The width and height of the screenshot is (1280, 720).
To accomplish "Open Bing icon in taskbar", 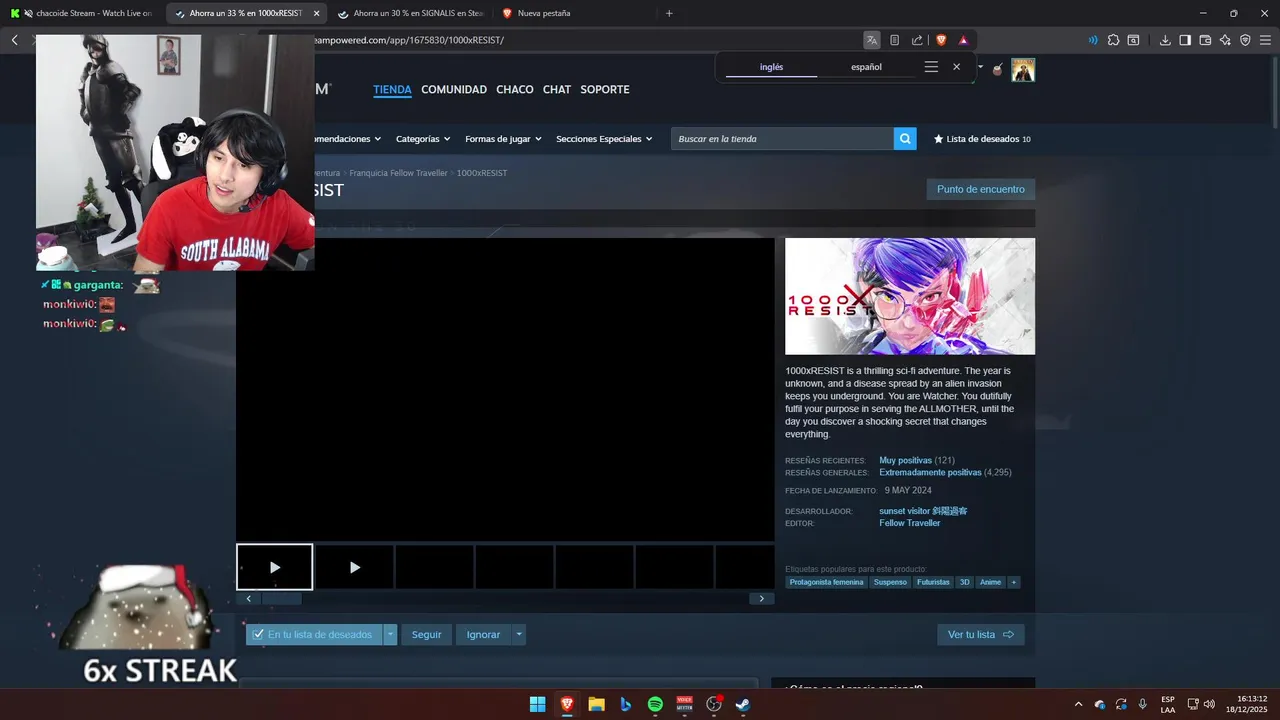I will coord(626,704).
